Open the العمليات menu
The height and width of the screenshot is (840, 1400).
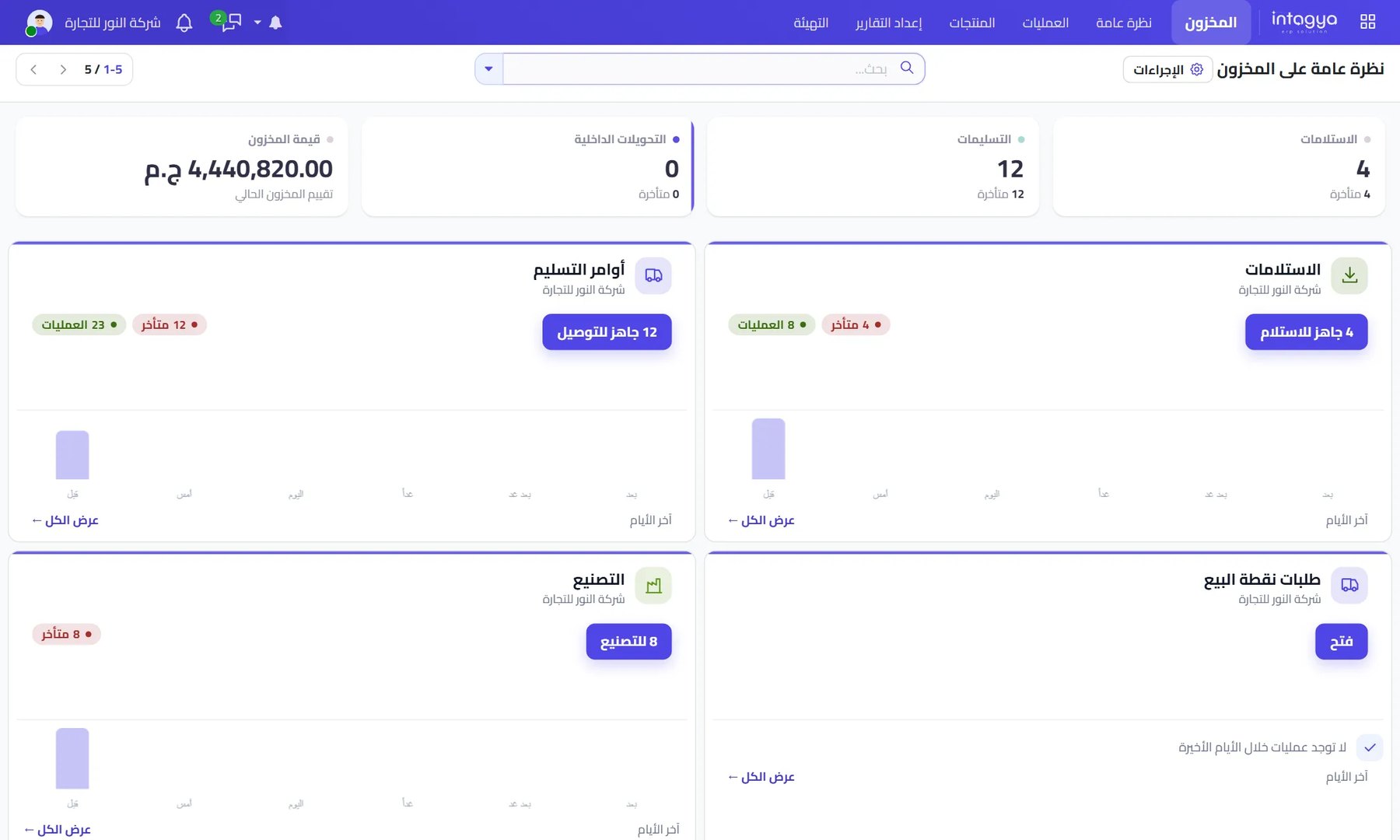click(1045, 23)
